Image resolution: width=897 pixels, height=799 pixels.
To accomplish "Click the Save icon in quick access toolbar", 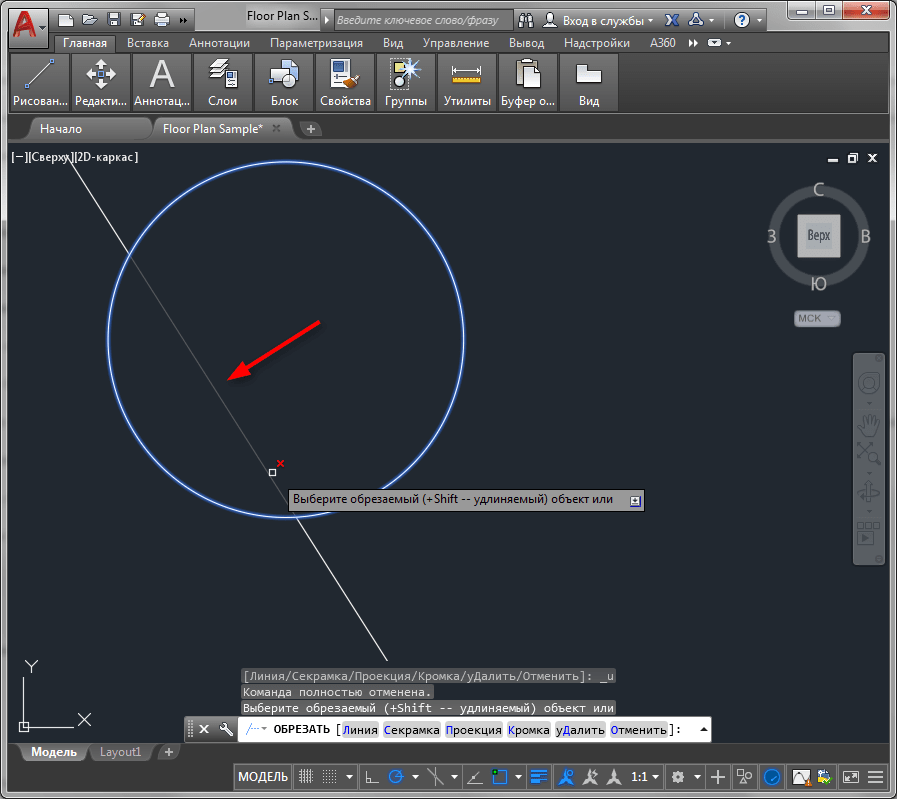I will point(114,19).
